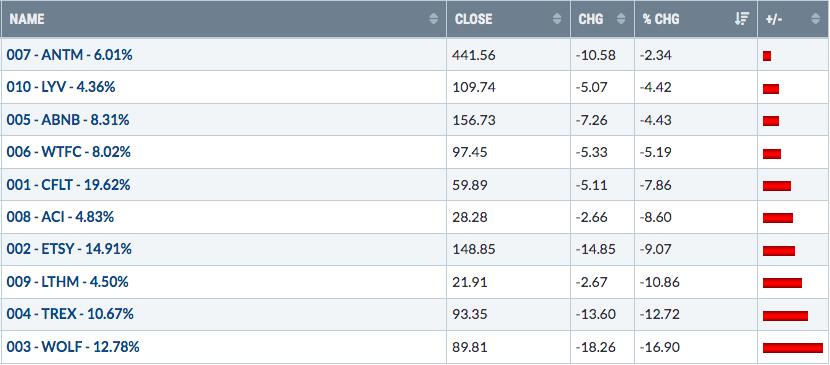Click WOLF's red change bar
Image resolution: width=830 pixels, height=365 pixels.
(x=793, y=348)
